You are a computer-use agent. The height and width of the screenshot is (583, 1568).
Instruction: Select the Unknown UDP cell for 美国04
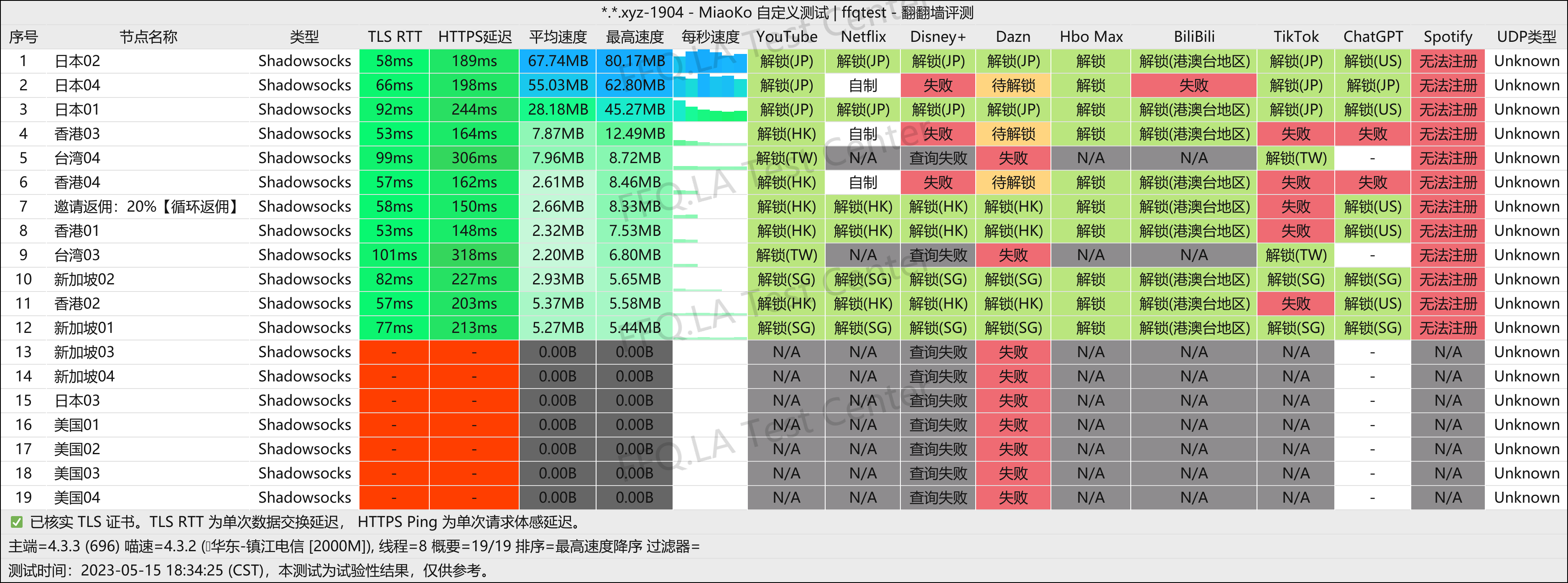(x=1527, y=498)
